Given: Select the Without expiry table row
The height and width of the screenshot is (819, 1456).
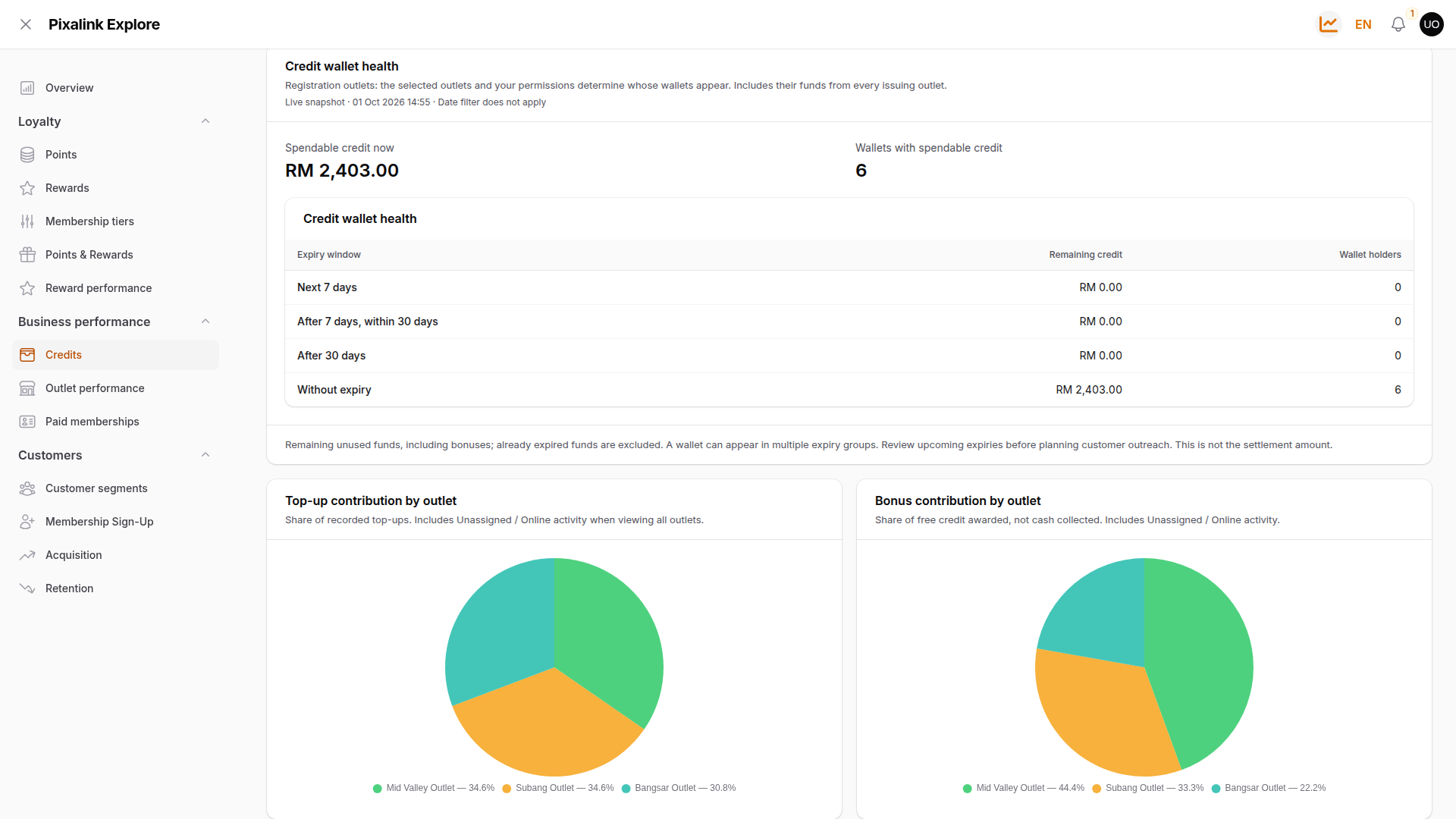Looking at the screenshot, I should point(849,390).
